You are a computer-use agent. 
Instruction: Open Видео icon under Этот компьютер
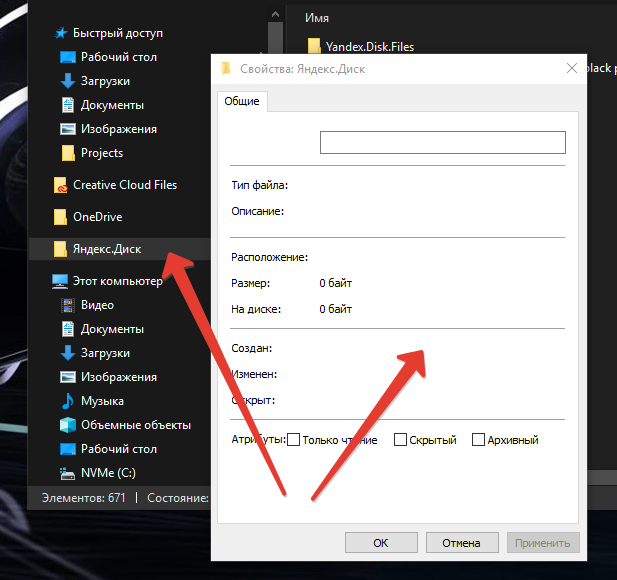pyautogui.click(x=68, y=305)
